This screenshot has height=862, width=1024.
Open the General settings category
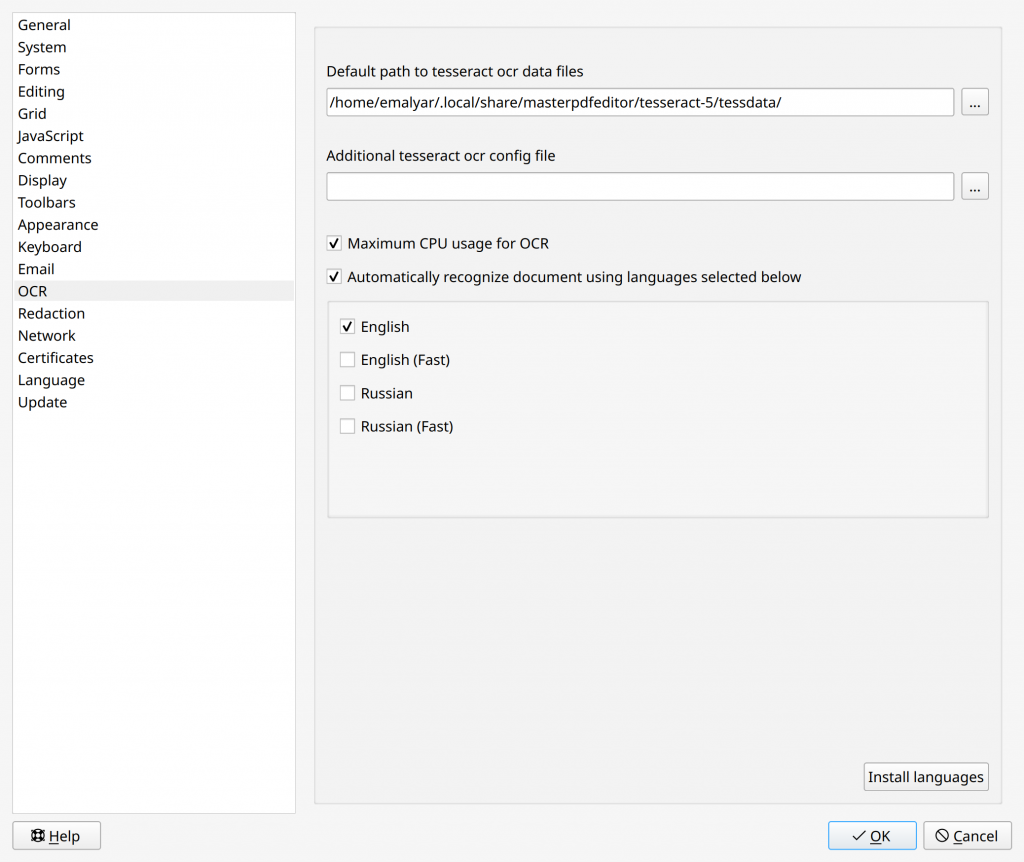[x=44, y=25]
